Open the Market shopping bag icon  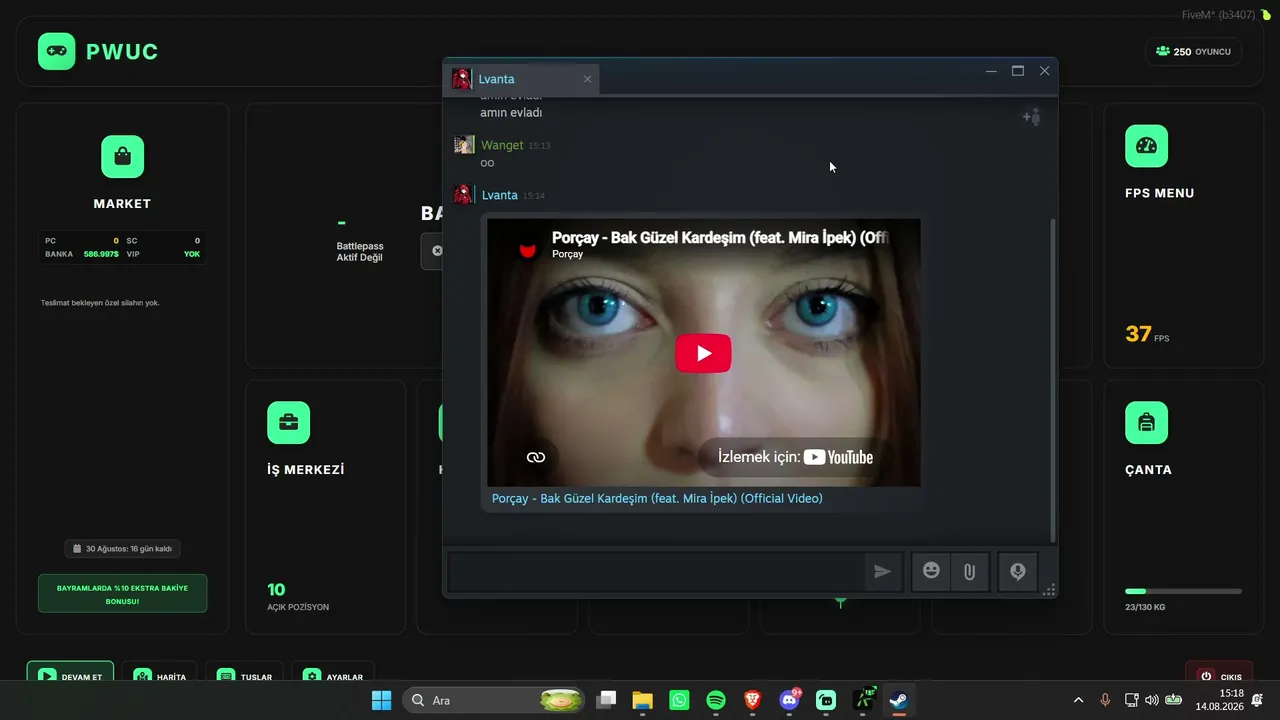(x=122, y=157)
